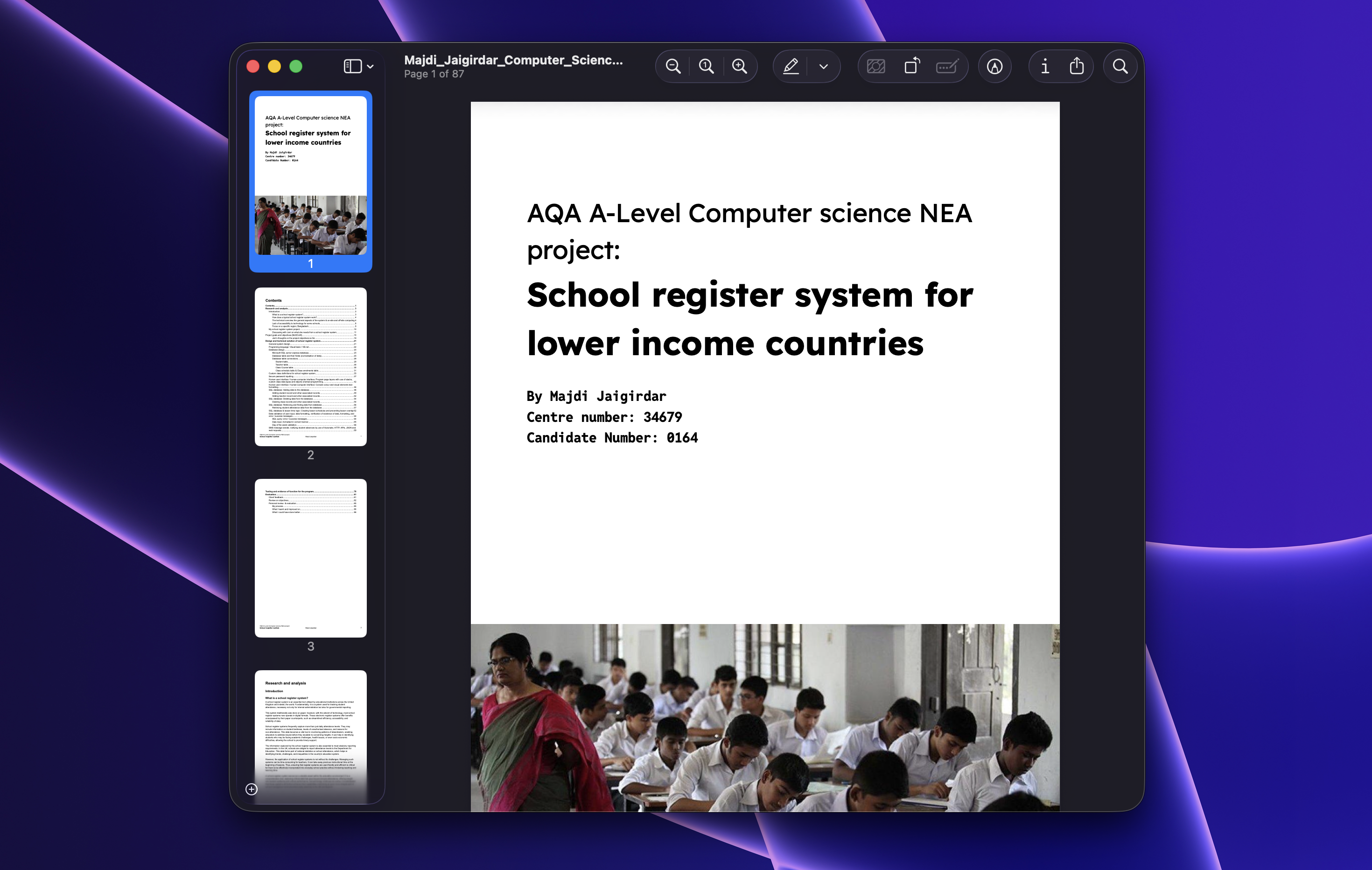Click the plus button below the thumbnails

point(252,790)
